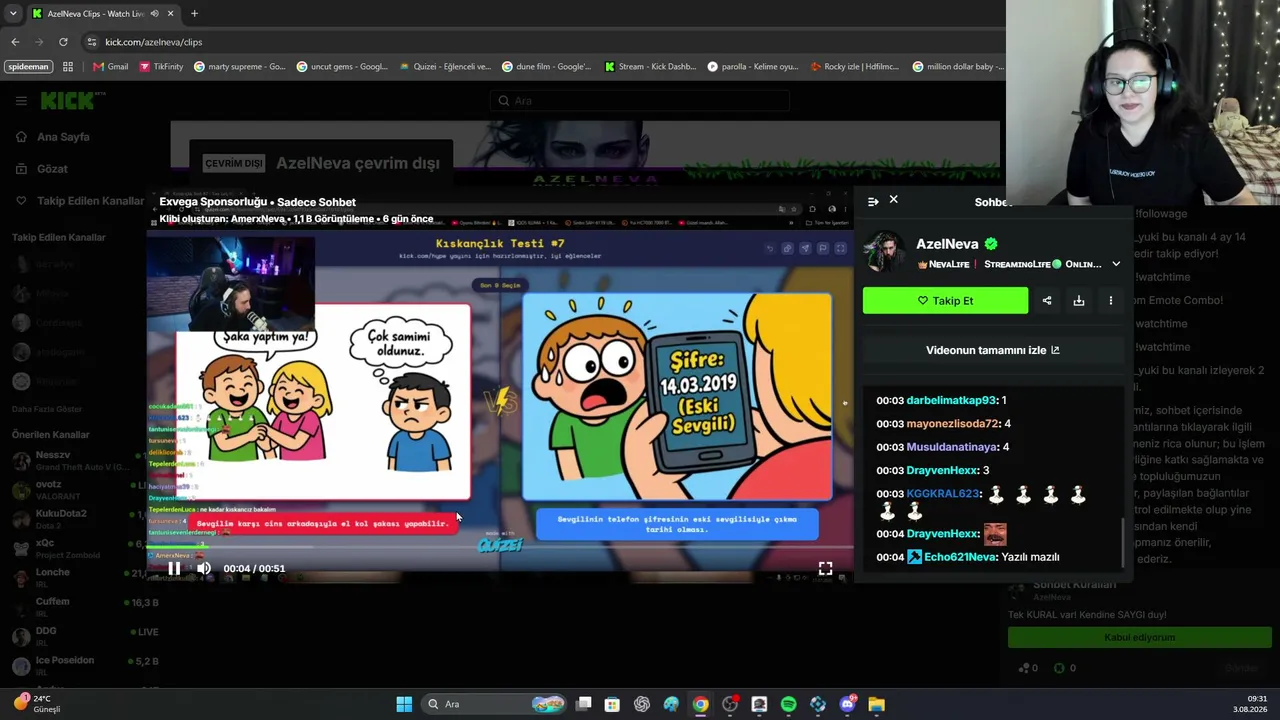Open the Gmail bookmark
This screenshot has height=720, width=1280.
click(x=110, y=67)
